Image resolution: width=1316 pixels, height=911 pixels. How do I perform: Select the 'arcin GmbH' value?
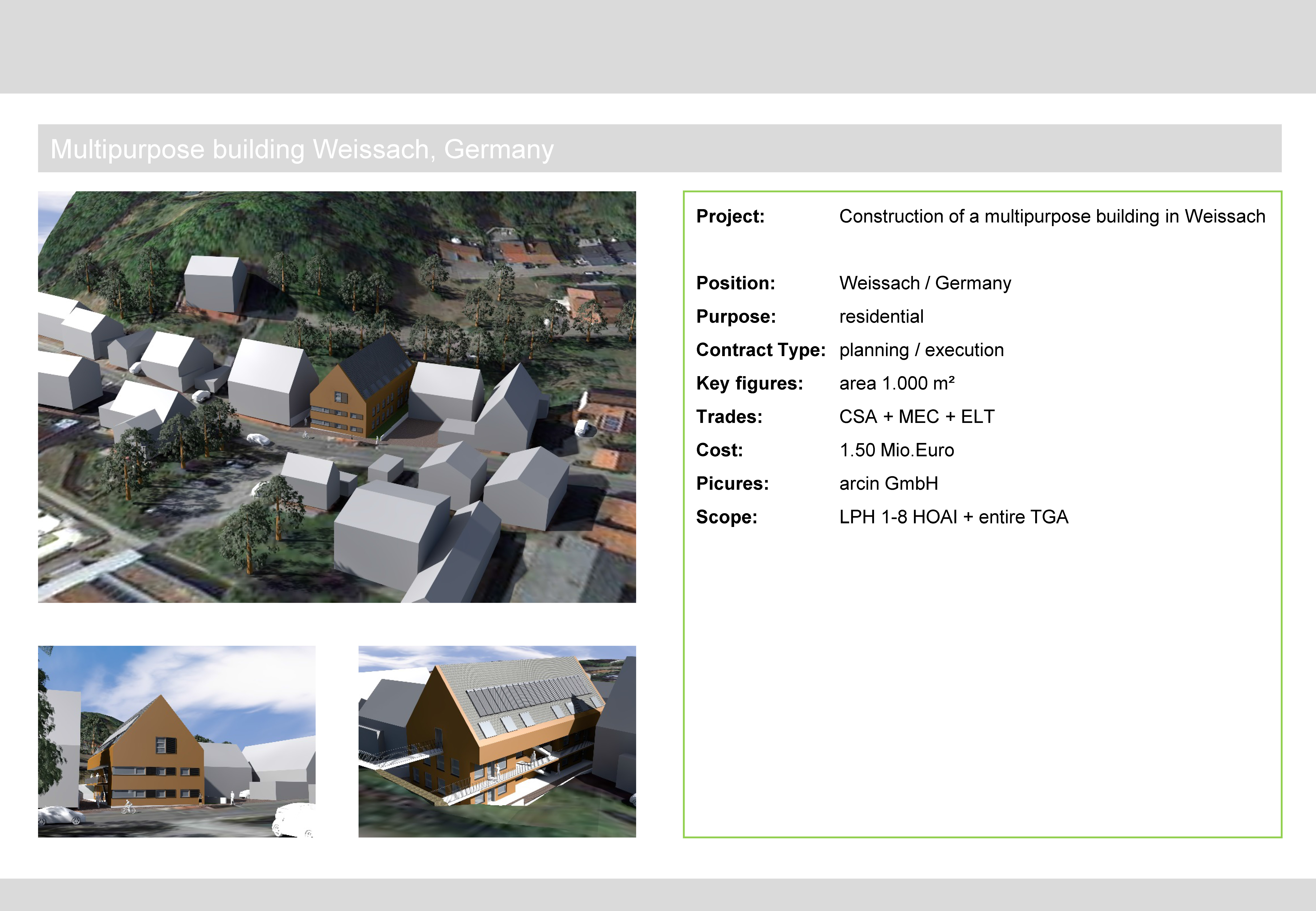889,483
